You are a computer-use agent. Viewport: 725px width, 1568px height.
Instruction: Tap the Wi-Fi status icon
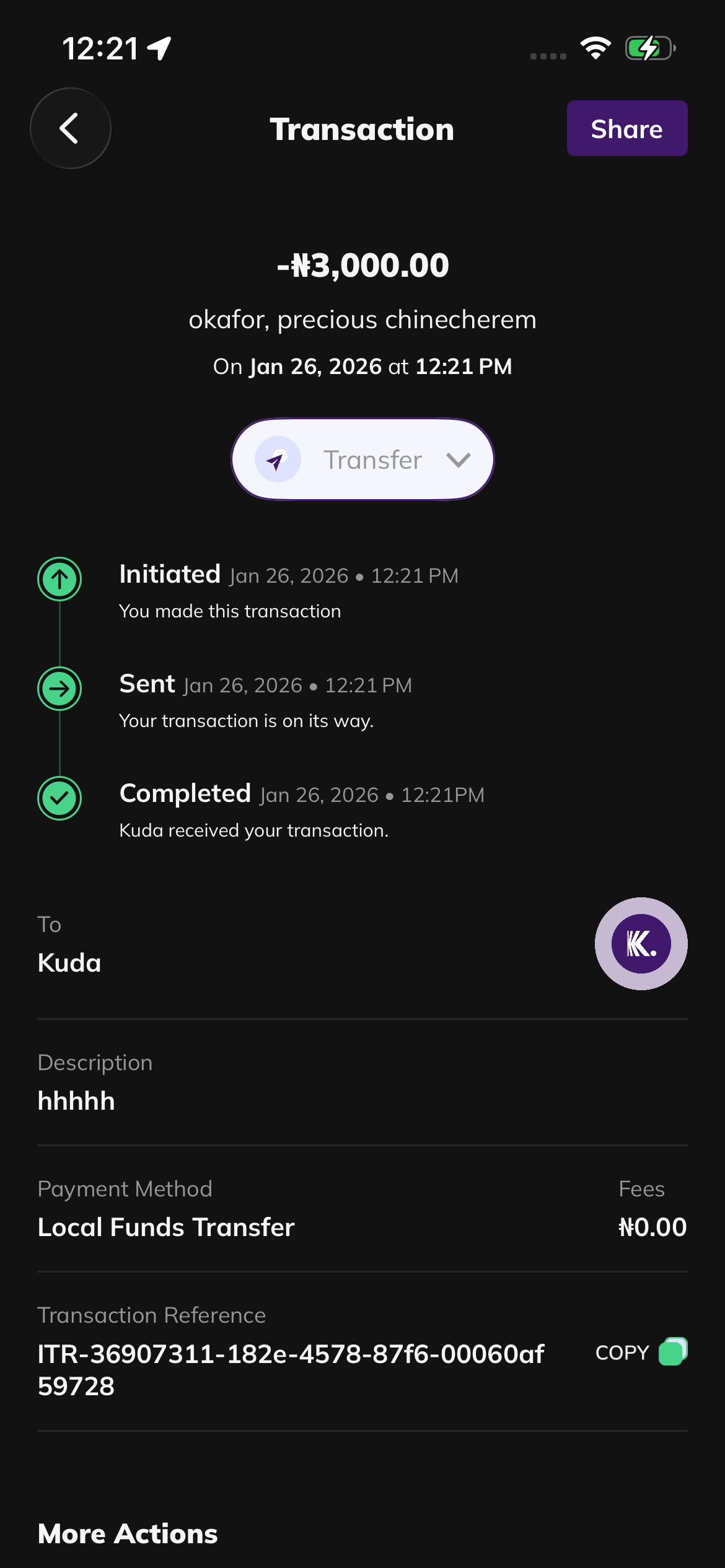595,48
